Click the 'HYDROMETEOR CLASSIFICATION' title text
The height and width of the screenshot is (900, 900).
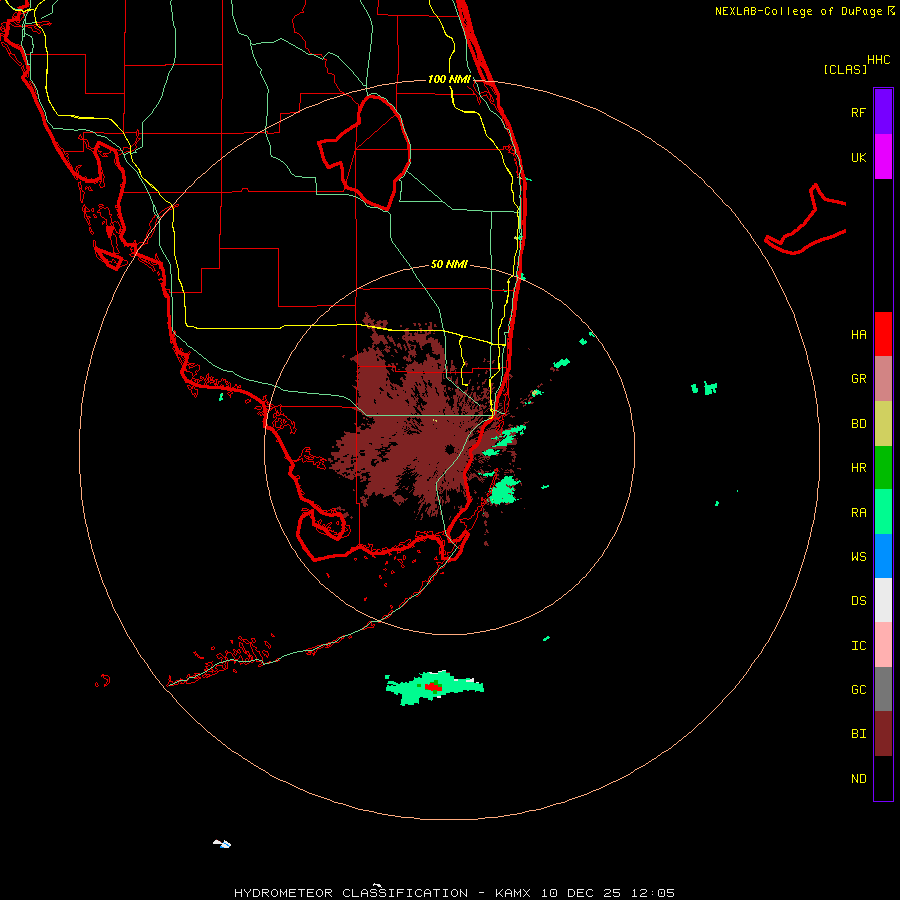351,893
